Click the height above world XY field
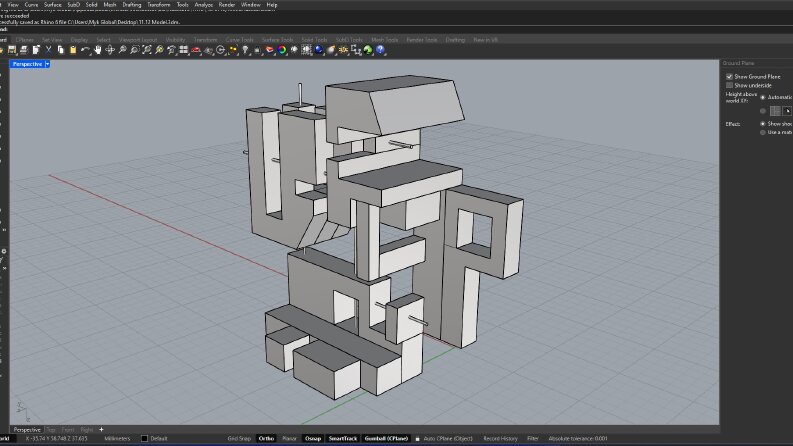This screenshot has width=793, height=446. [x=775, y=111]
